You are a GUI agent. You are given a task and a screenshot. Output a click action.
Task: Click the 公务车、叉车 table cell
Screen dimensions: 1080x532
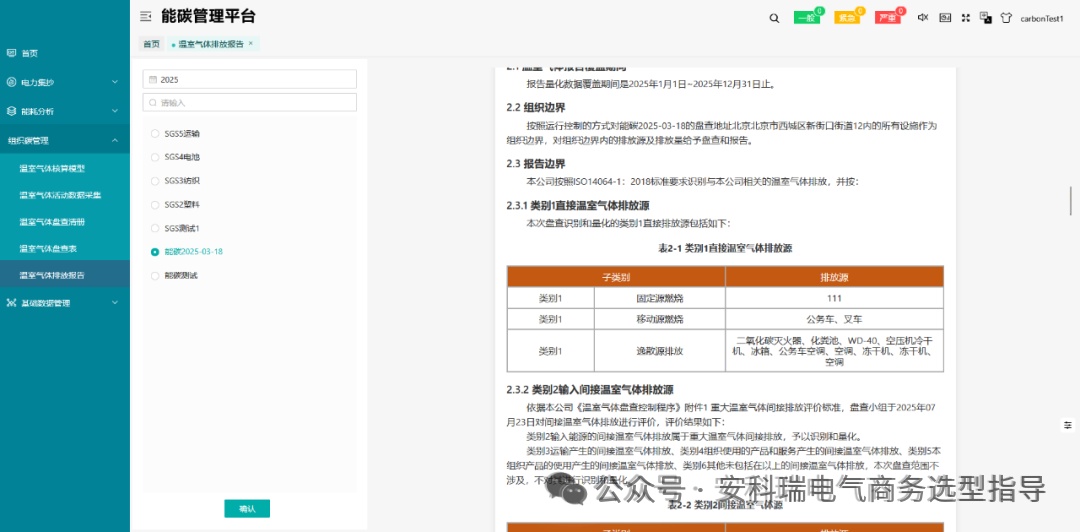click(x=834, y=320)
